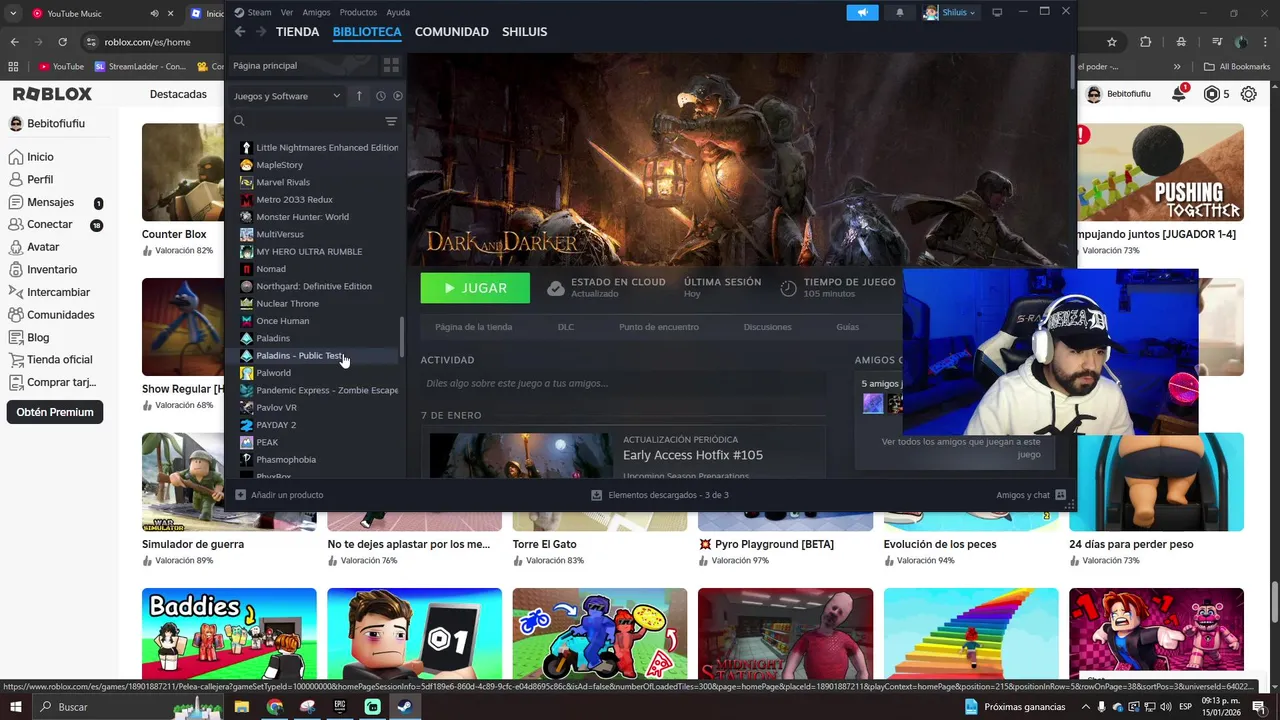Click Añadir un producto button
This screenshot has width=1280, height=720.
279,495
